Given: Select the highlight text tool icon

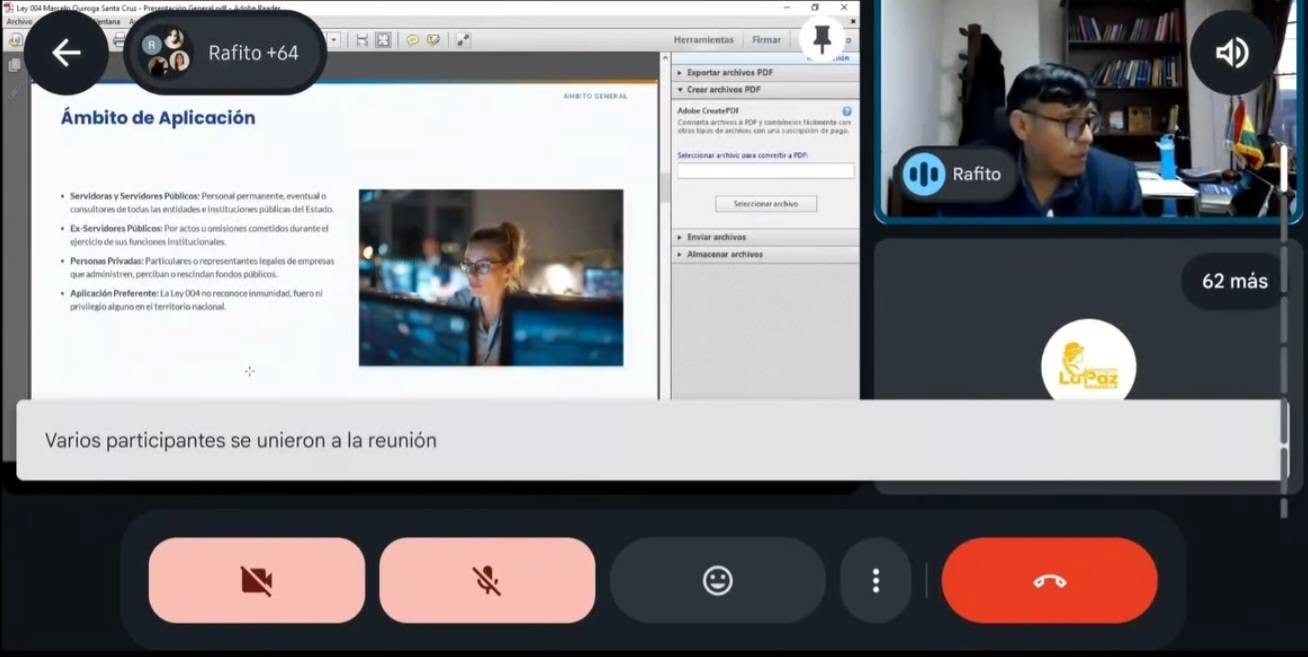Looking at the screenshot, I should pos(433,40).
